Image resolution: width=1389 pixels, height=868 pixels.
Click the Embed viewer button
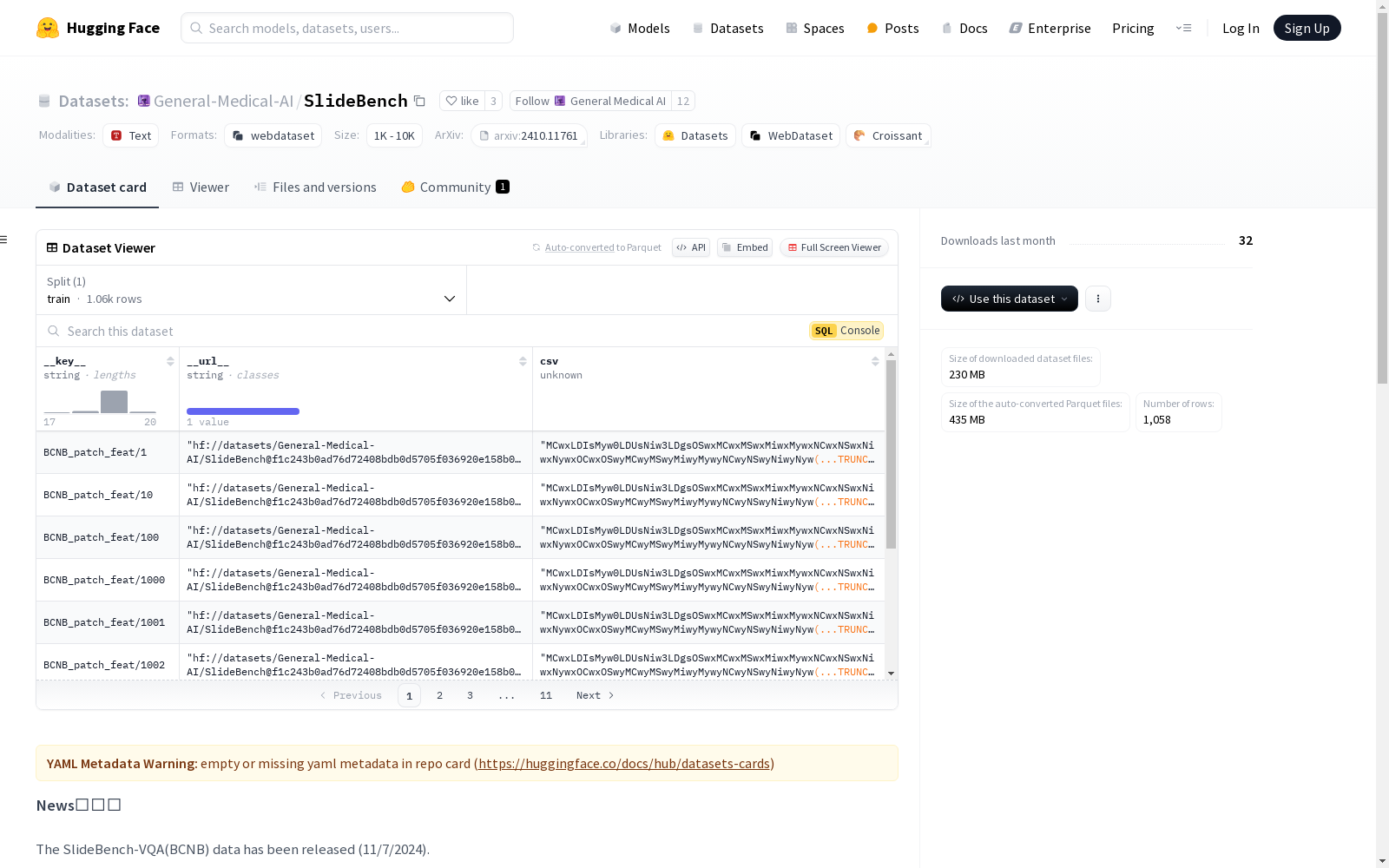745,247
